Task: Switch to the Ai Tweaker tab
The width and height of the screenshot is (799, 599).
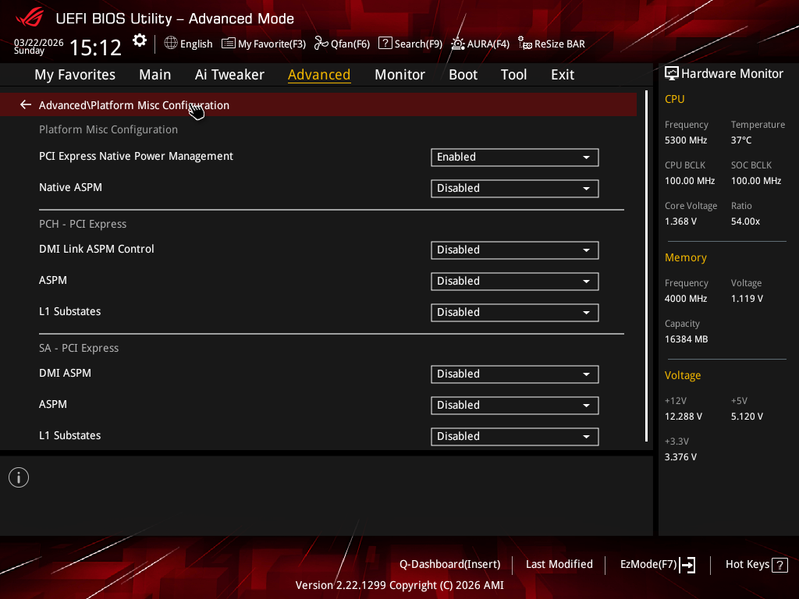Action: click(229, 75)
